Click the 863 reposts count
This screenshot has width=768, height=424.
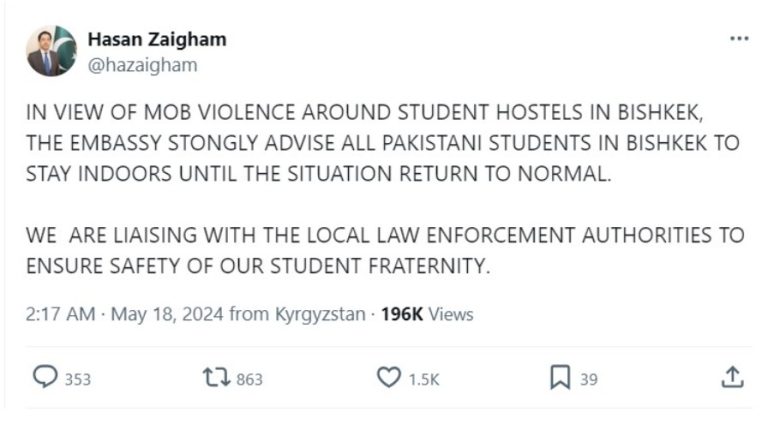250,379
